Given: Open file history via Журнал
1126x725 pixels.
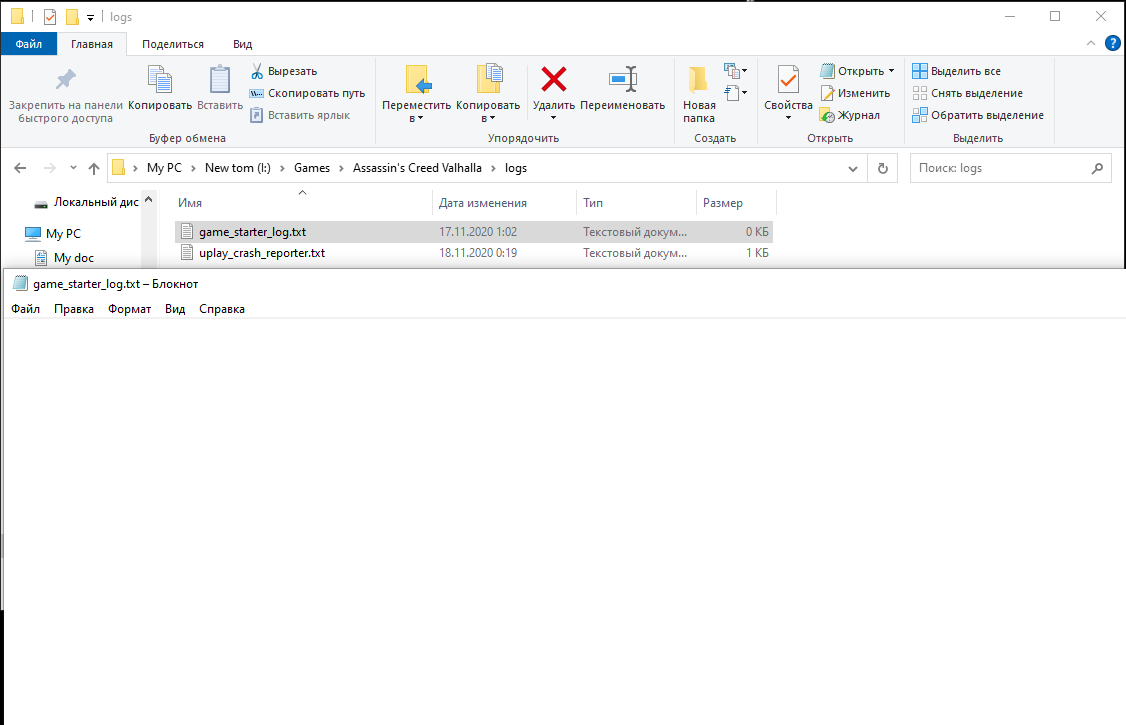Looking at the screenshot, I should point(850,115).
